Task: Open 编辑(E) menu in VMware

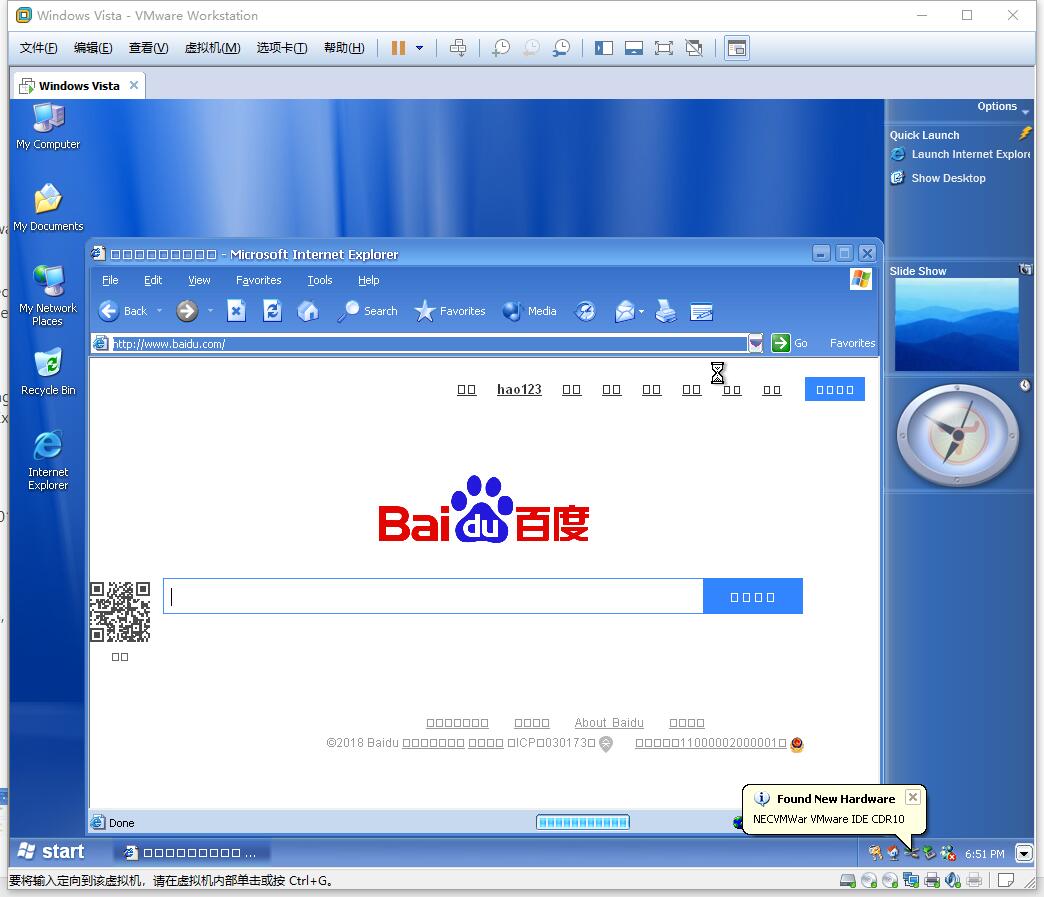Action: click(93, 48)
